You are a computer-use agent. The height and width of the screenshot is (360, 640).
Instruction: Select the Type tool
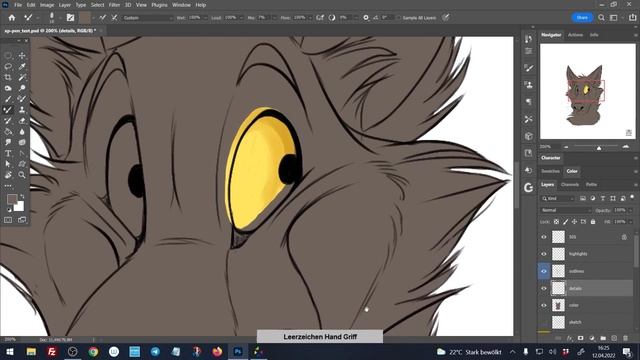8,153
